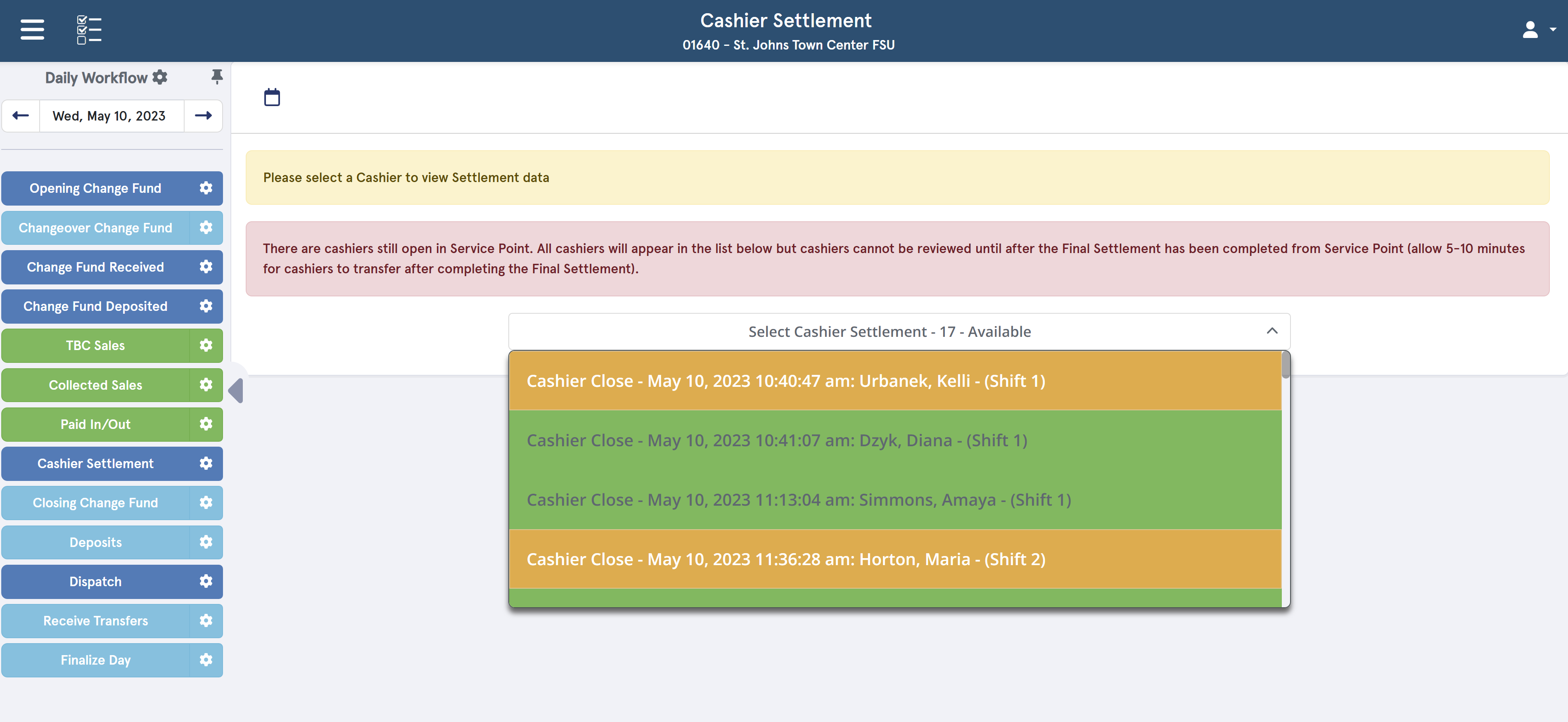This screenshot has width=1568, height=722.
Task: Click the Cashier Settlement page title
Action: pos(786,21)
